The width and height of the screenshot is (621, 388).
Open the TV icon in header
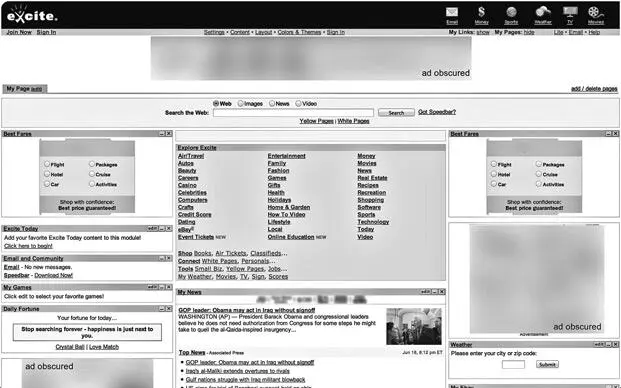[x=570, y=12]
